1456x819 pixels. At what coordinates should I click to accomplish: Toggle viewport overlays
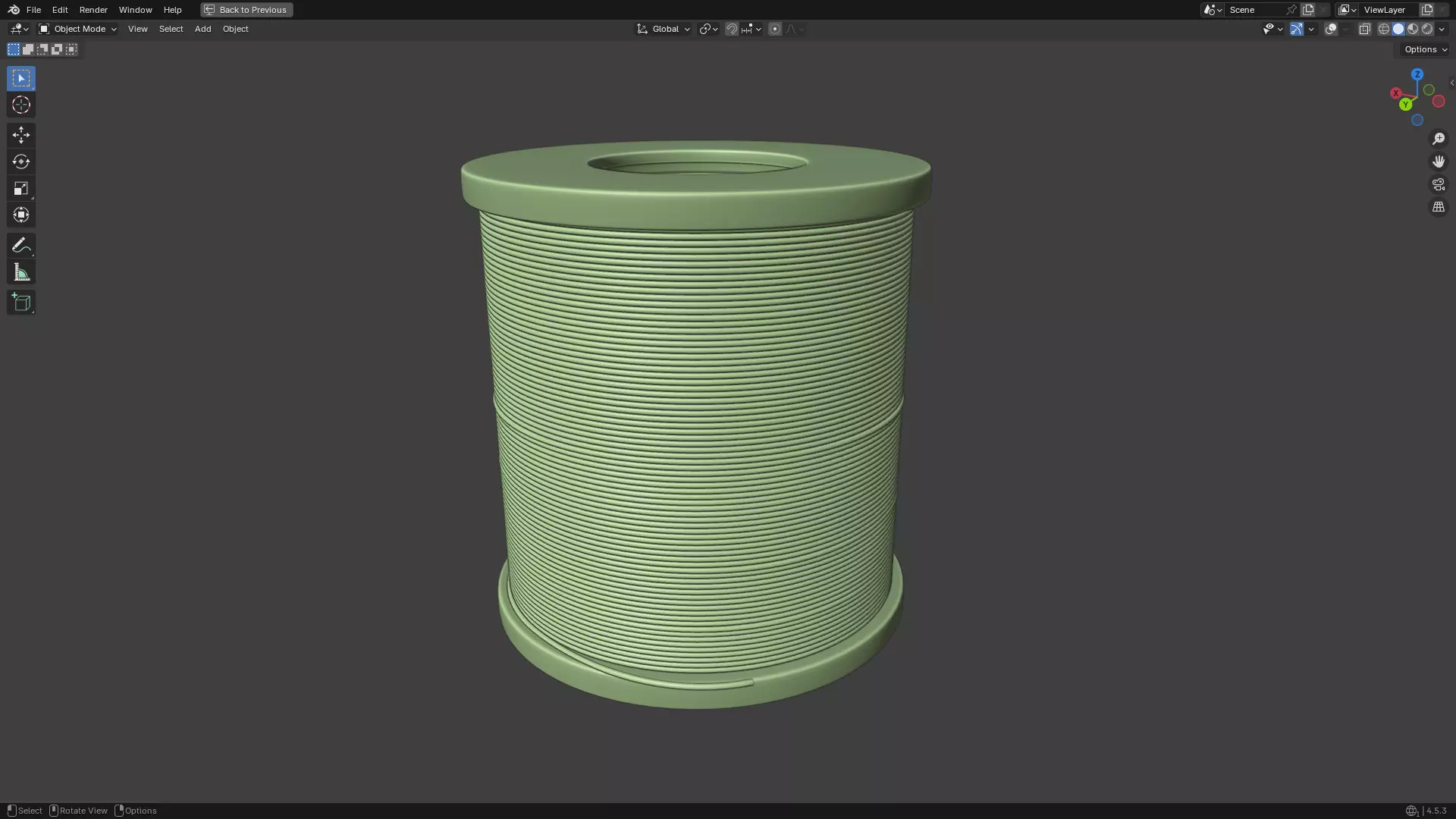(x=1331, y=29)
